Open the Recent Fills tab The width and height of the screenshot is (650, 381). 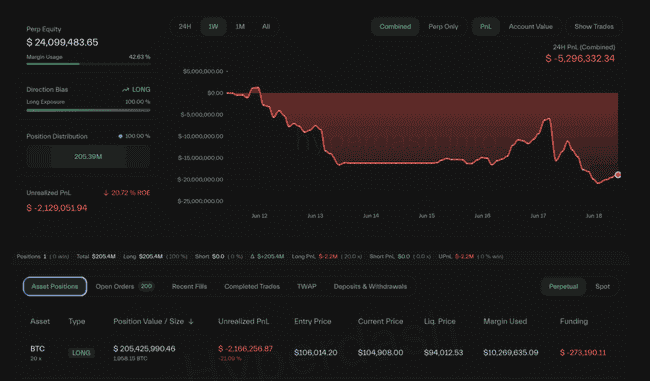pos(189,286)
